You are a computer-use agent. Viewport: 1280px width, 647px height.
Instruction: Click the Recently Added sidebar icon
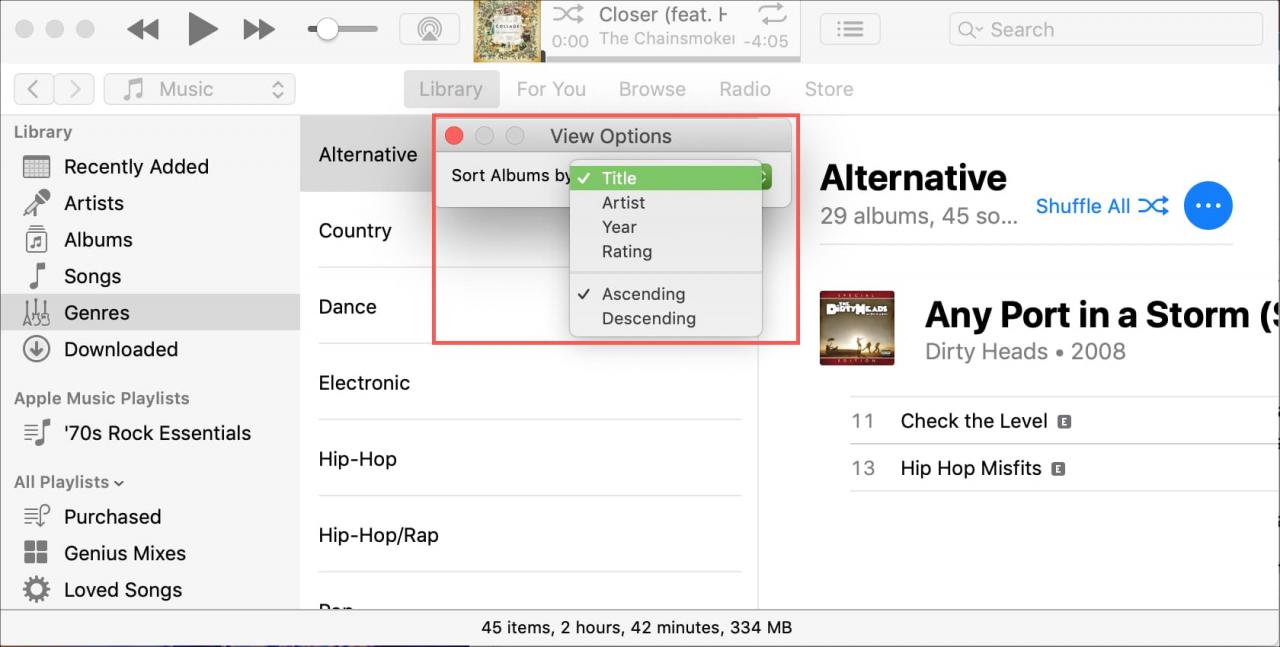tap(36, 167)
